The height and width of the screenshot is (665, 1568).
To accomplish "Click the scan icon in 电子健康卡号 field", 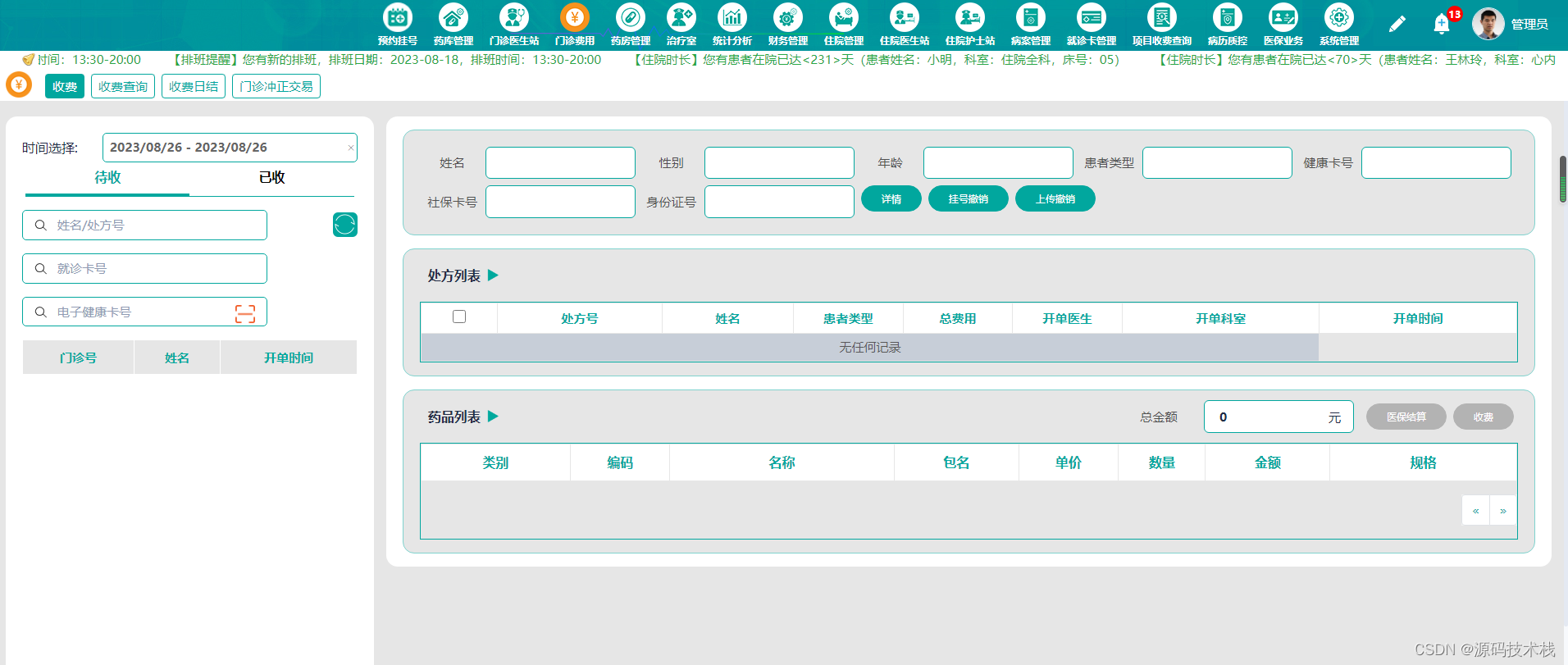I will (x=245, y=312).
